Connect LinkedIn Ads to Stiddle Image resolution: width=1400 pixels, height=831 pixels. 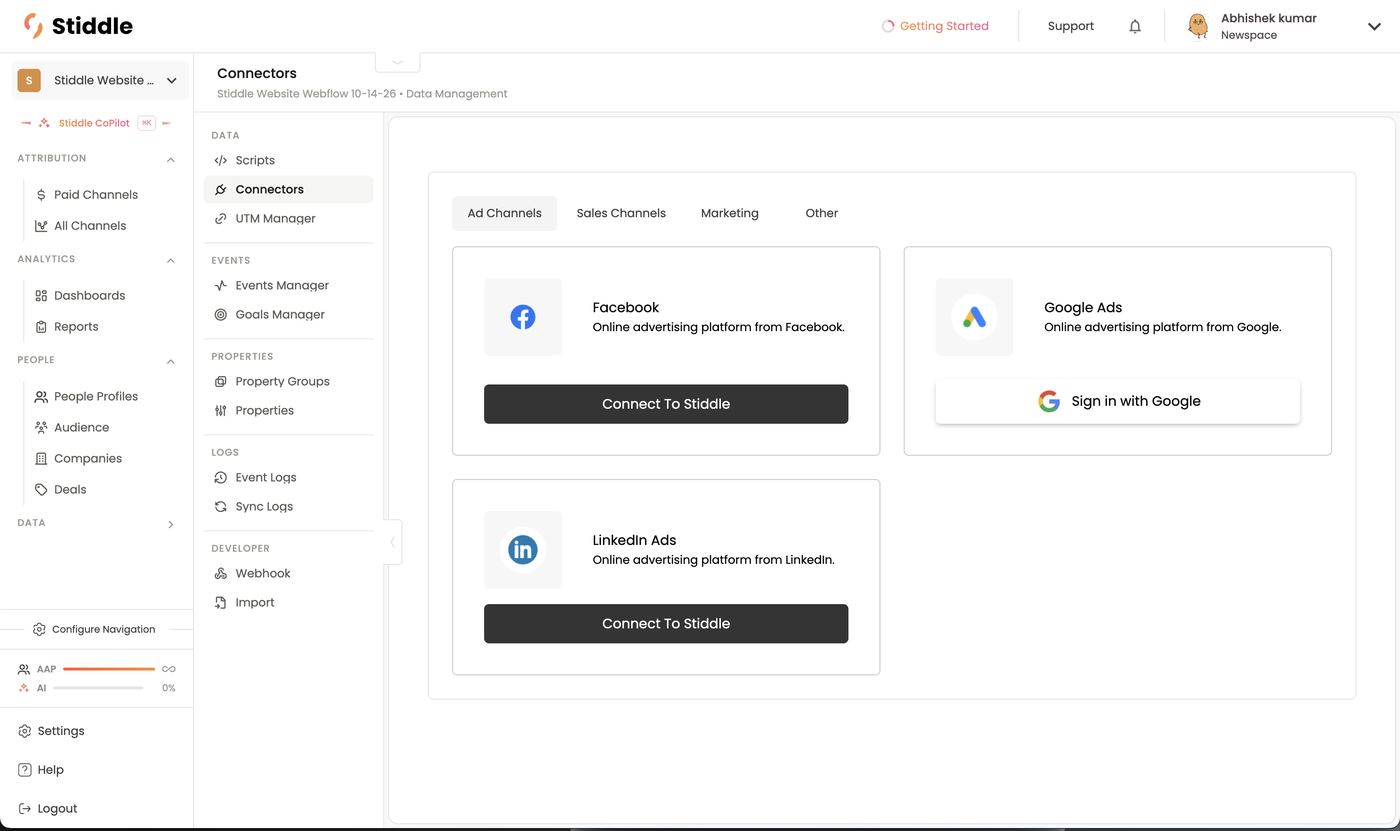click(x=666, y=624)
